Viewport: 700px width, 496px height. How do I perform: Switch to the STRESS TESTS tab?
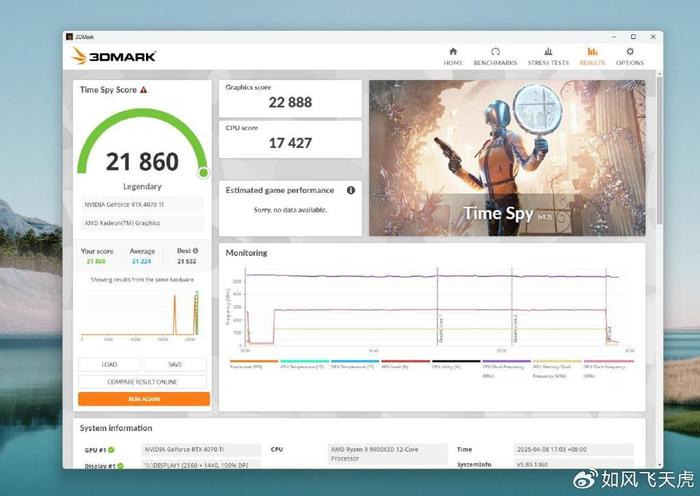point(548,56)
